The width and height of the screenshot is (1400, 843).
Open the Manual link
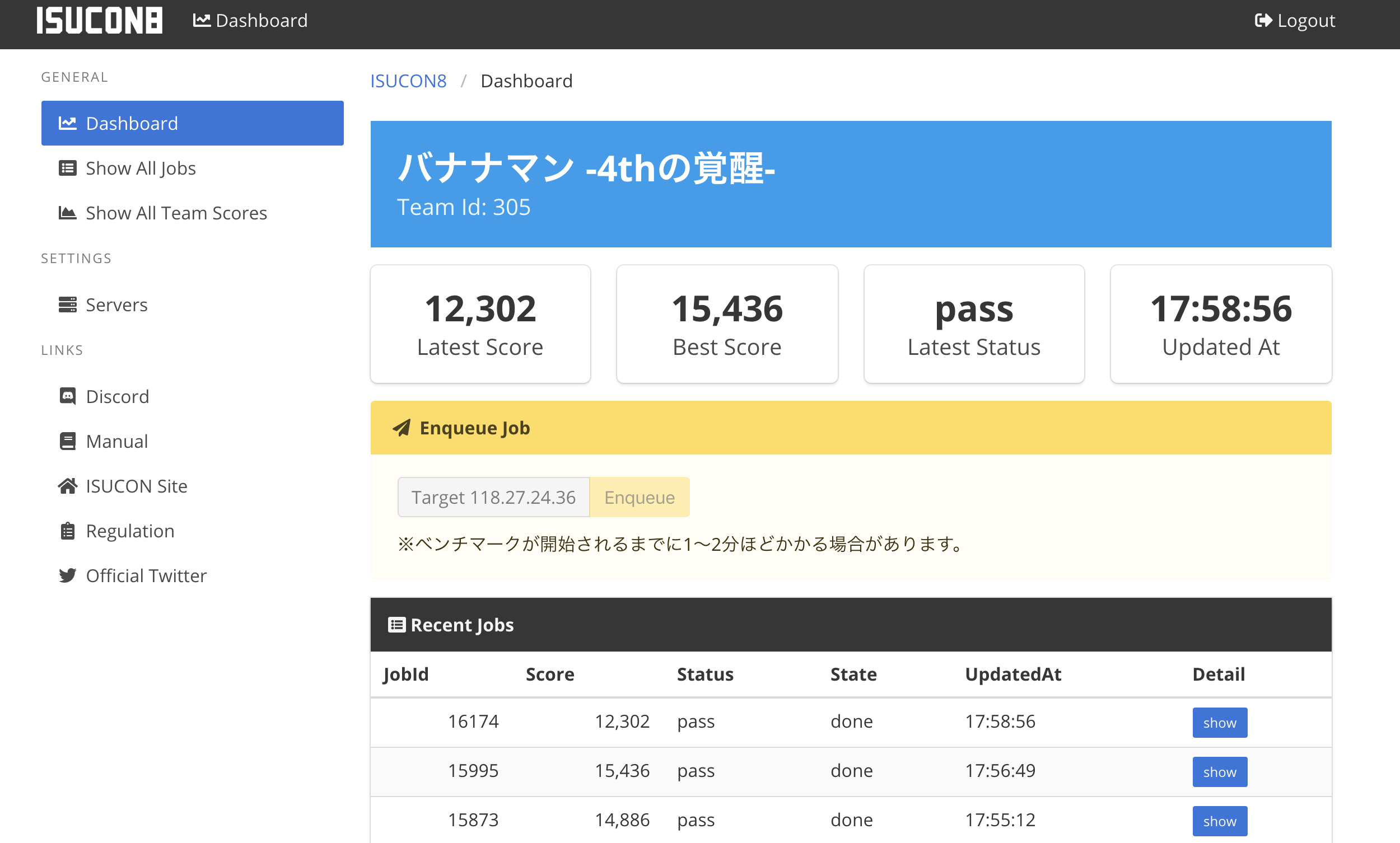click(x=193, y=442)
